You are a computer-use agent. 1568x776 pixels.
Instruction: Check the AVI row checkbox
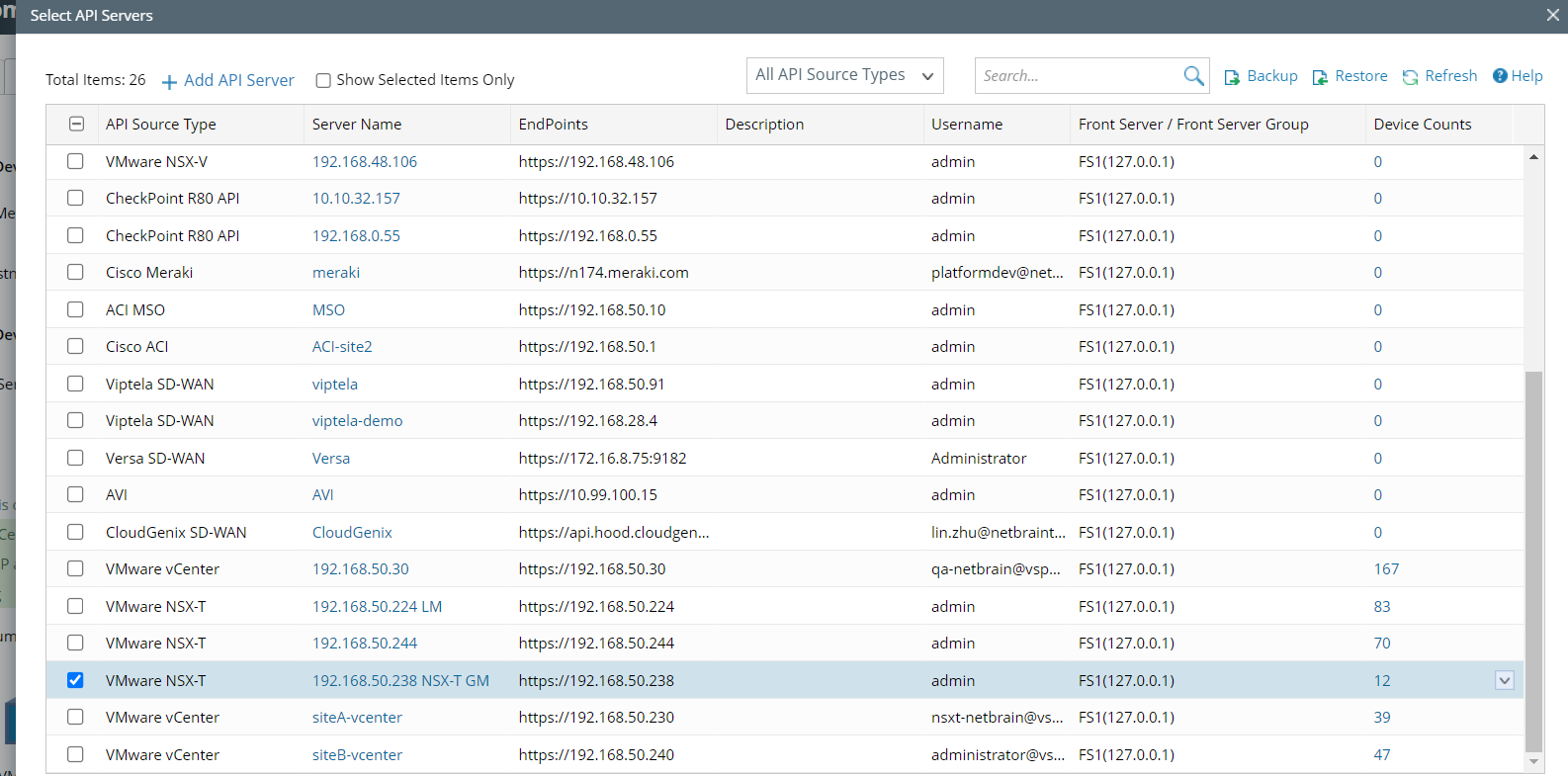[75, 494]
